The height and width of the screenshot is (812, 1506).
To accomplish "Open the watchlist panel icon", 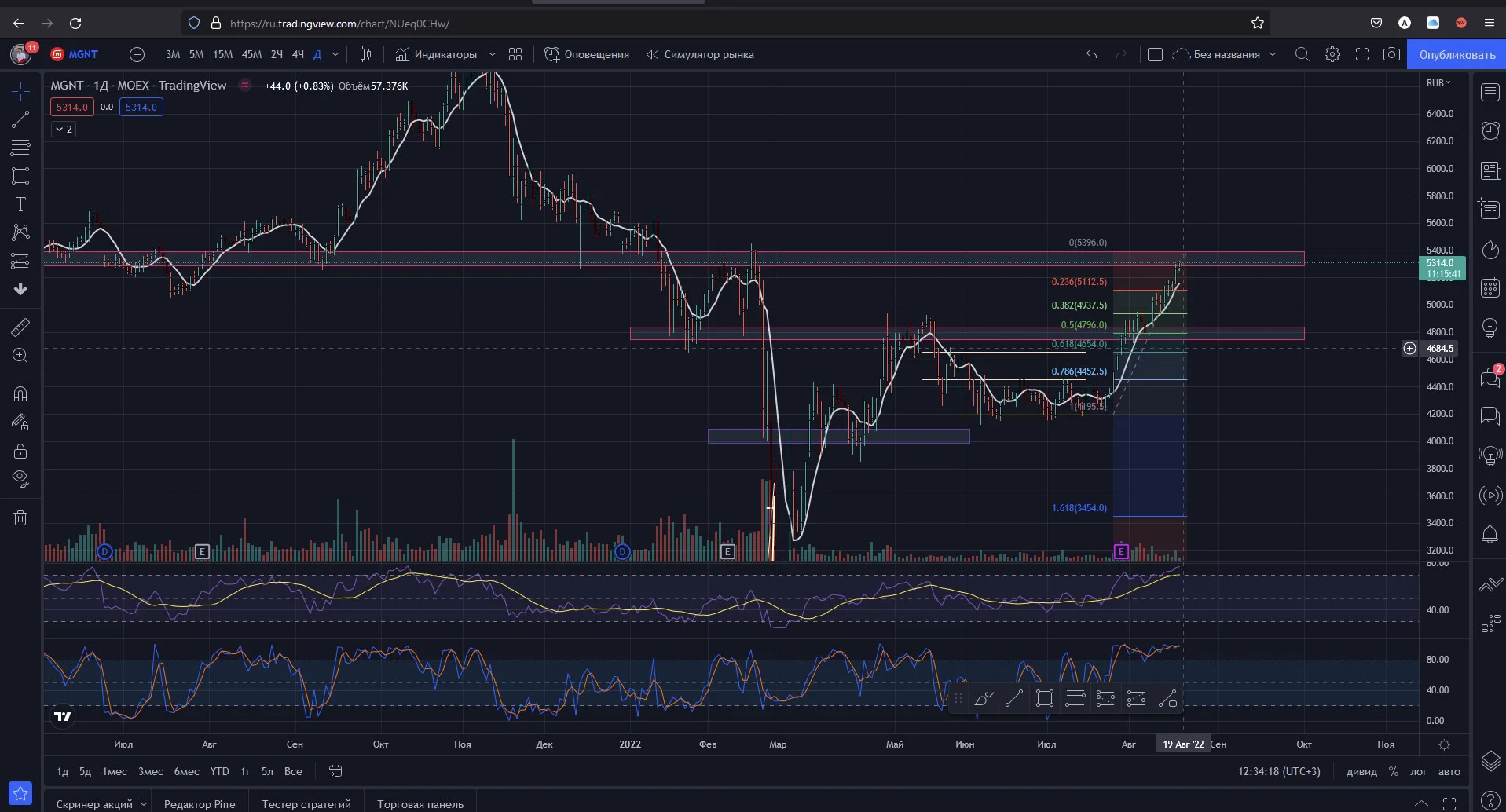I will click(1490, 92).
